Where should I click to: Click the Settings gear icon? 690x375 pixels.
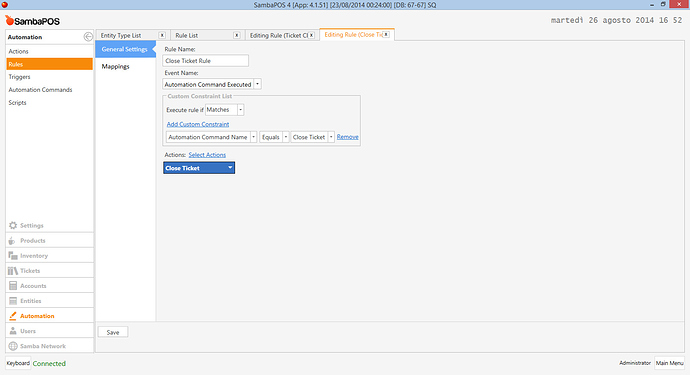[x=13, y=225]
